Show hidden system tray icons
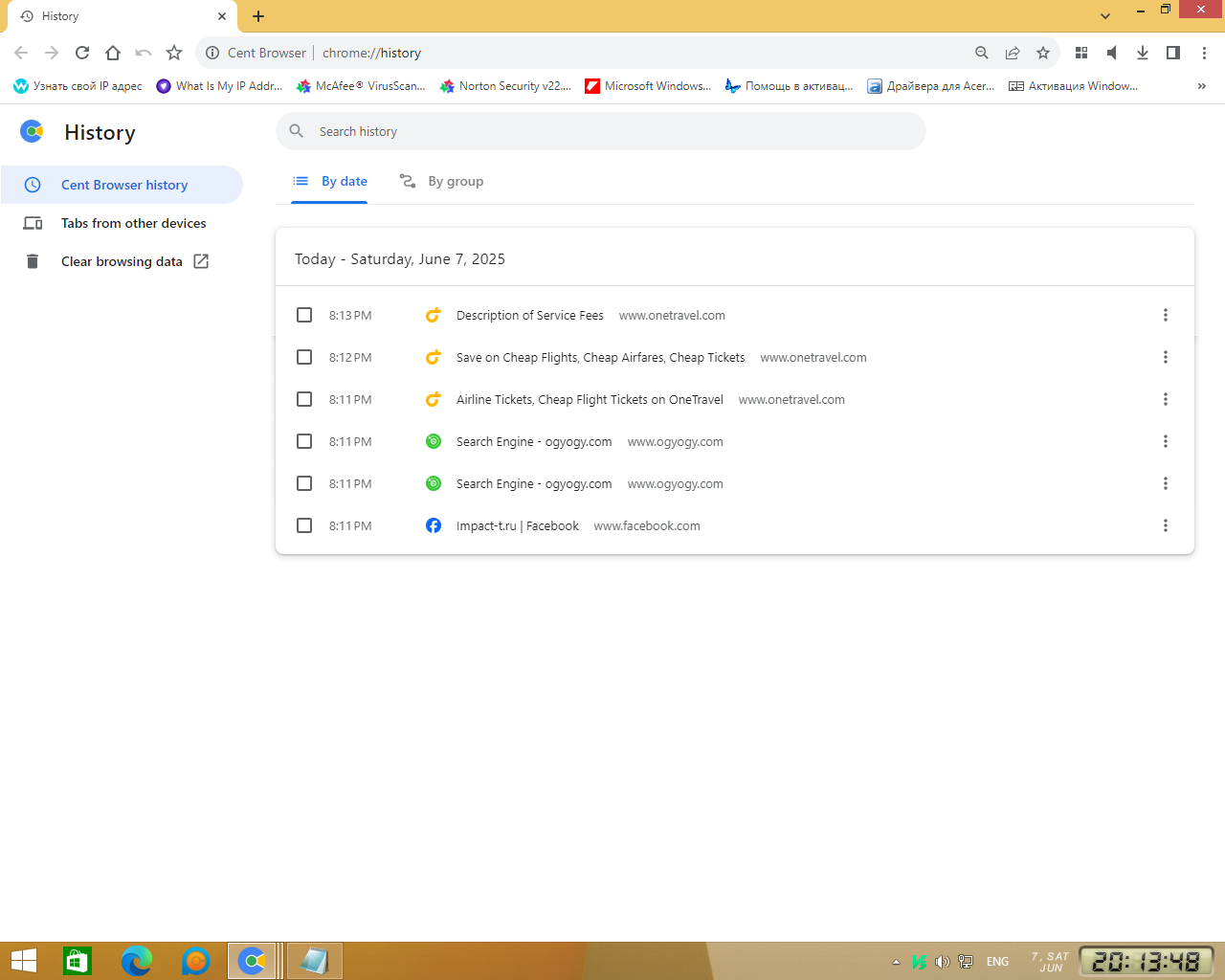1225x980 pixels. pos(896,962)
